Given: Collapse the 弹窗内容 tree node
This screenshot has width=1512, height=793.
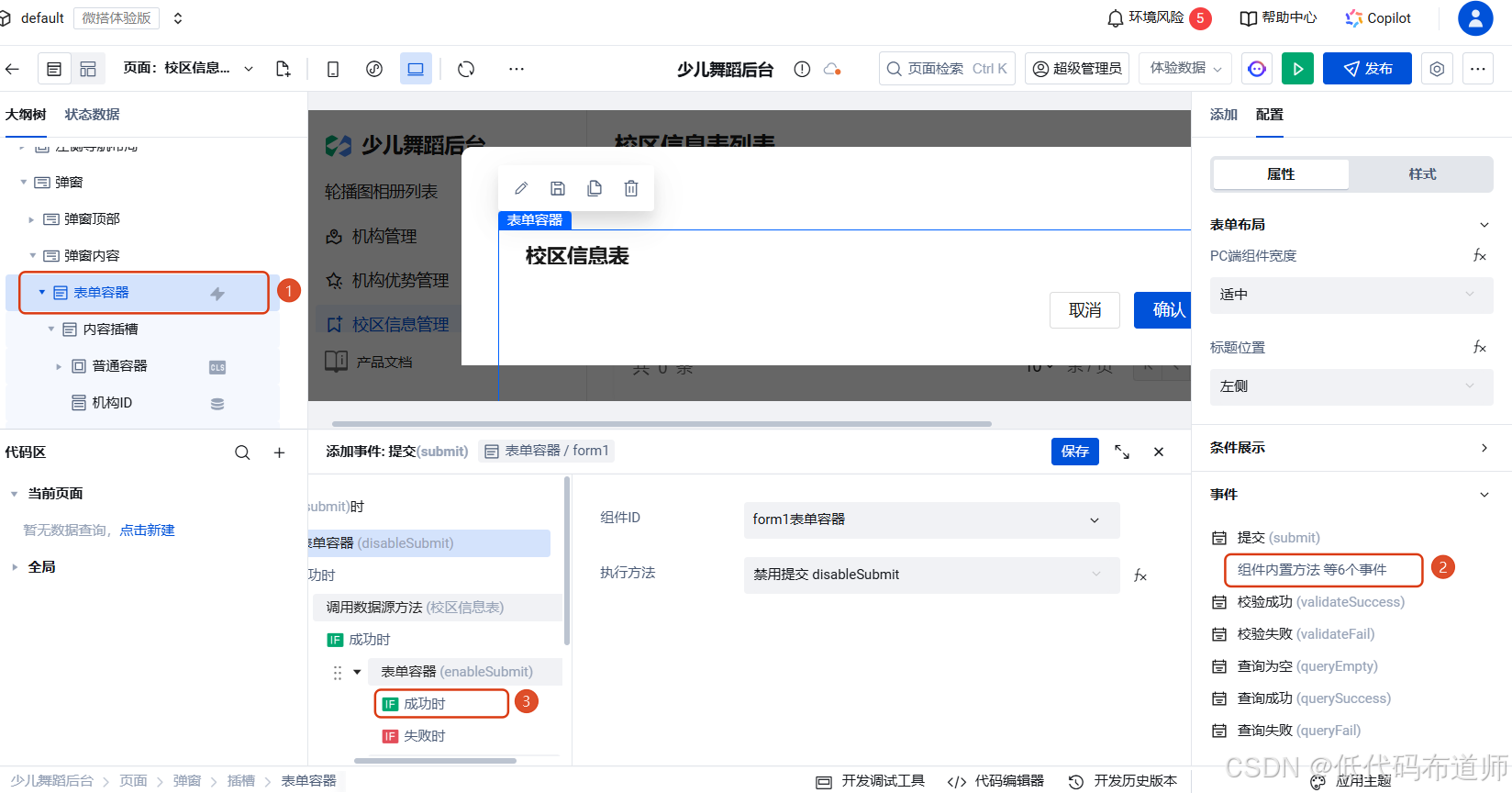Looking at the screenshot, I should tap(33, 256).
